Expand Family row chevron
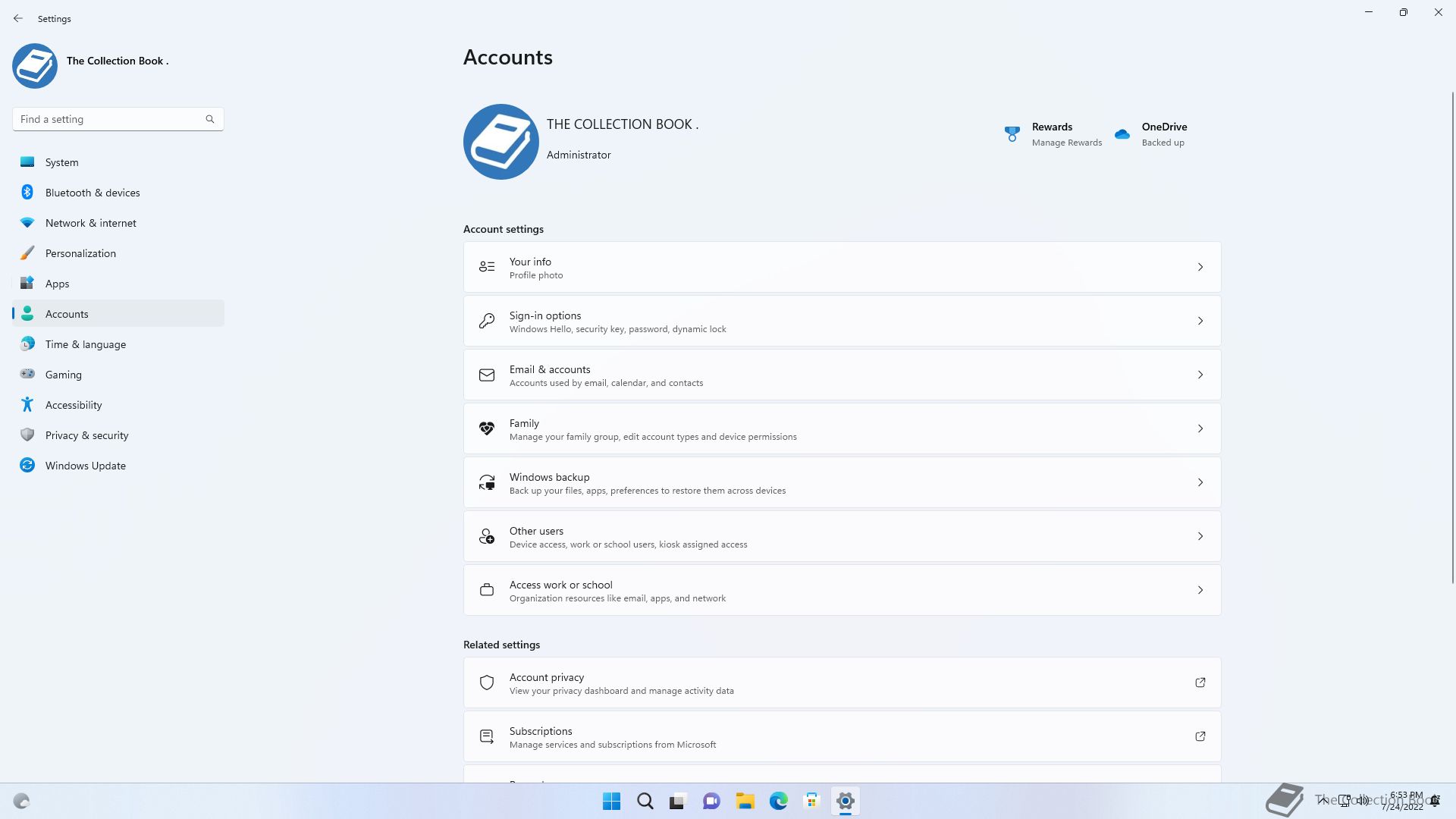The image size is (1456, 819). (1200, 428)
